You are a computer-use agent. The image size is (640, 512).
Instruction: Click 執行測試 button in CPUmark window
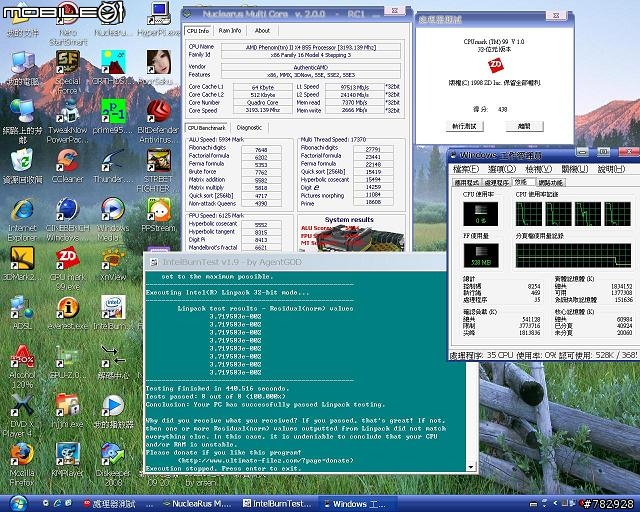click(464, 126)
